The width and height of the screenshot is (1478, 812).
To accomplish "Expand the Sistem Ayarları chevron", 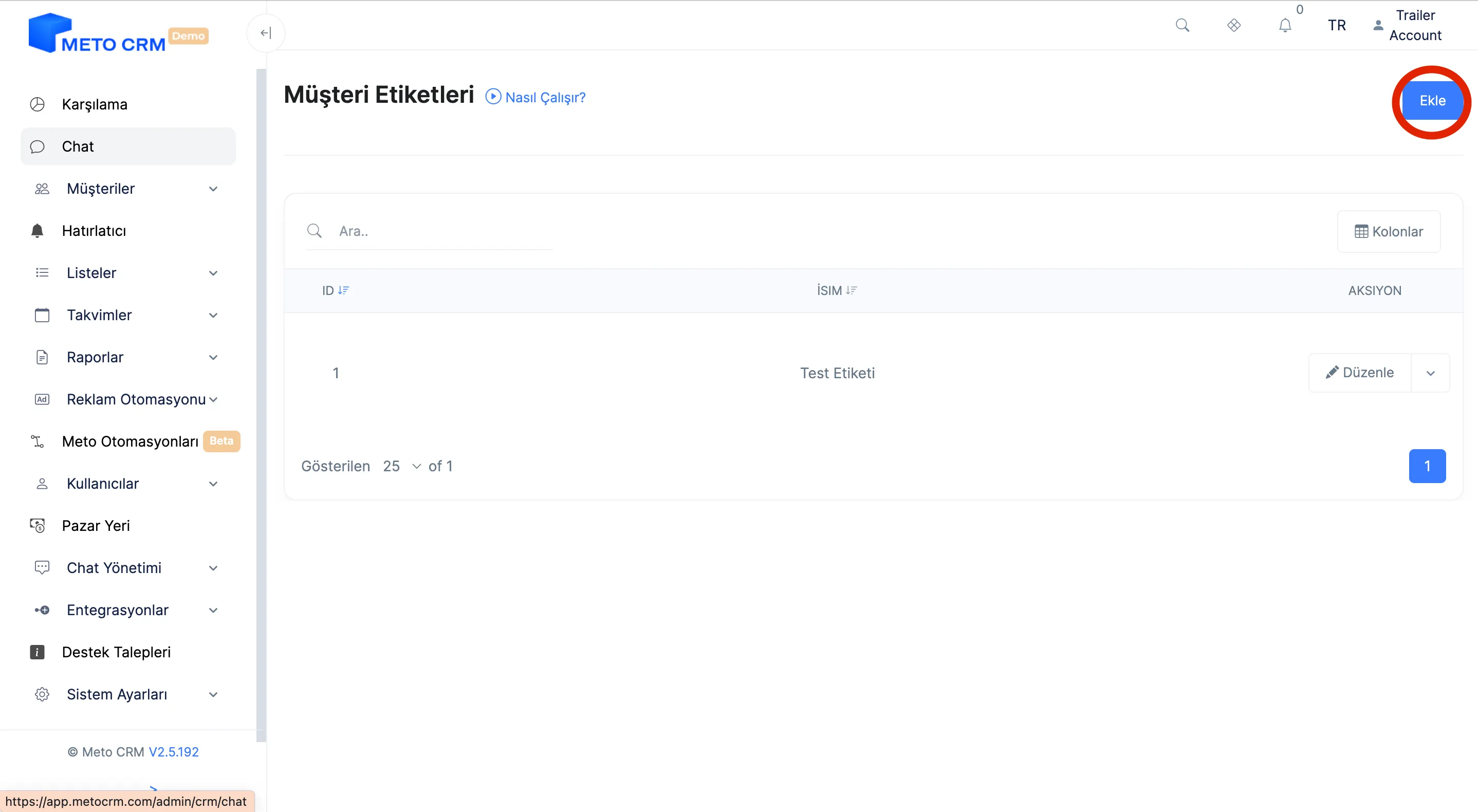I will pyautogui.click(x=213, y=694).
